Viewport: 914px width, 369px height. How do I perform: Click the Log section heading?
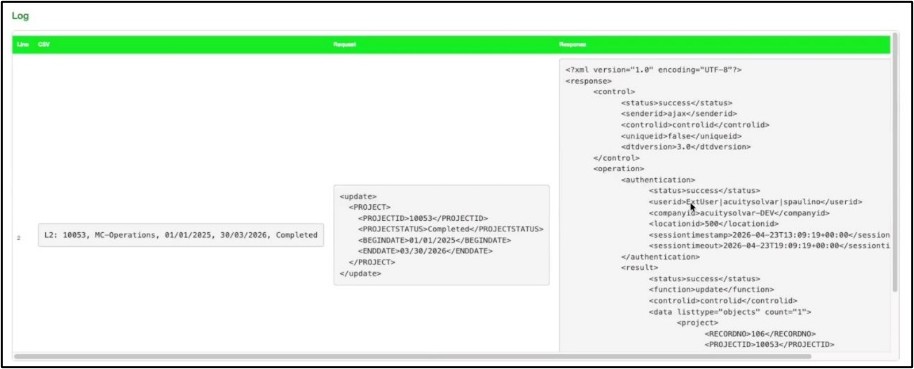pyautogui.click(x=20, y=16)
